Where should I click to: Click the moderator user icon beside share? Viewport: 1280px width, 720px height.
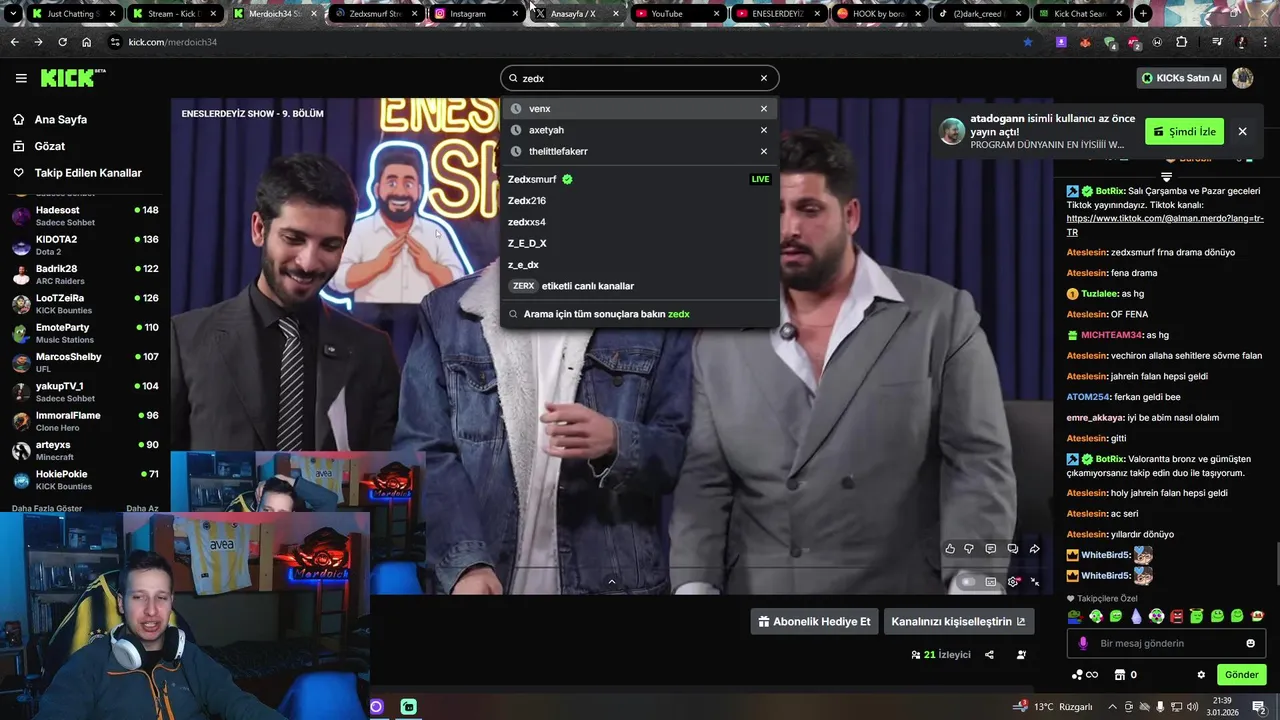[1021, 655]
